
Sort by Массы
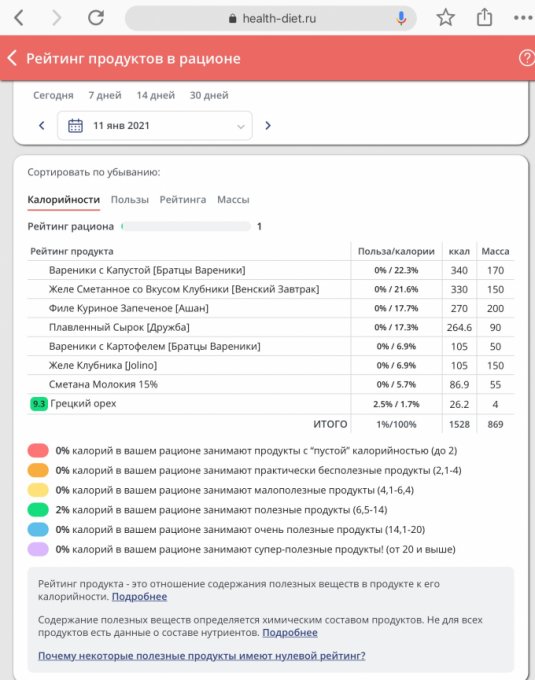click(233, 200)
